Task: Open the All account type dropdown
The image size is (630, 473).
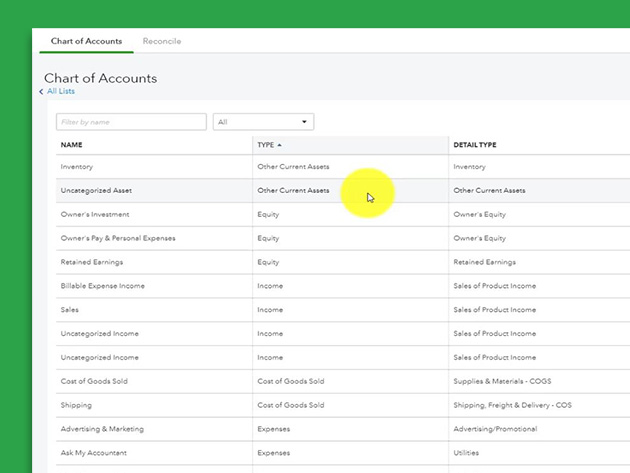Action: (x=263, y=122)
